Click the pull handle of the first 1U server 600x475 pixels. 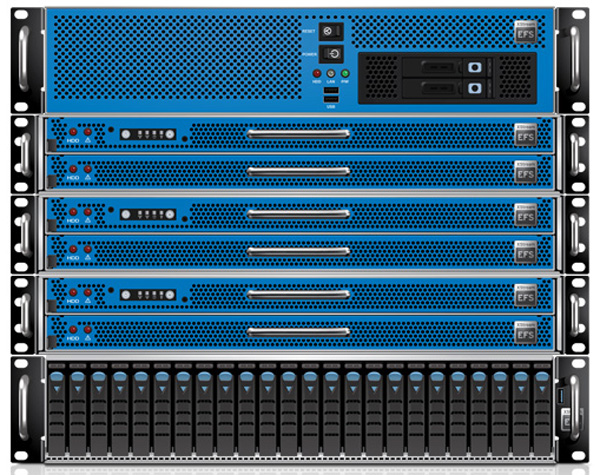point(298,134)
